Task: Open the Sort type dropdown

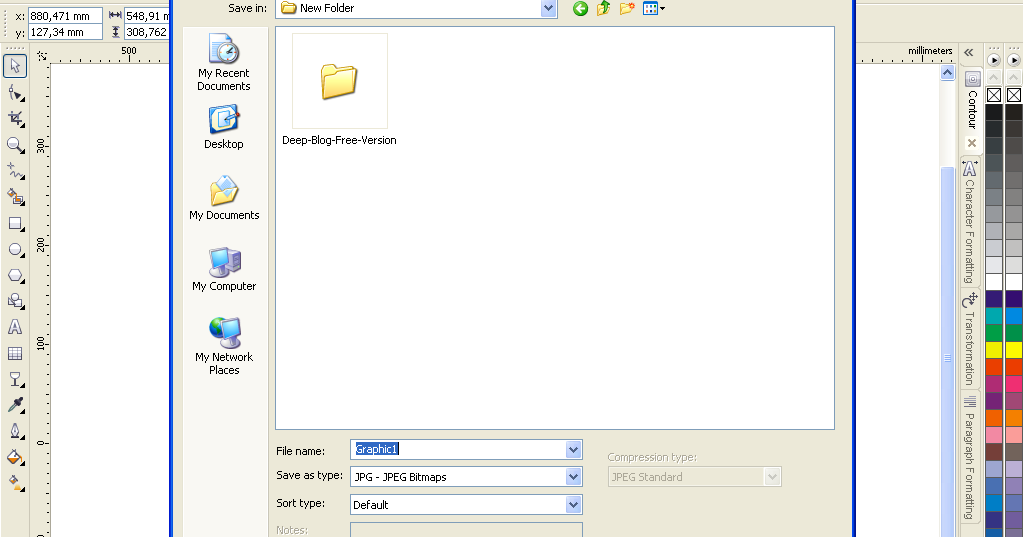Action: pos(573,504)
